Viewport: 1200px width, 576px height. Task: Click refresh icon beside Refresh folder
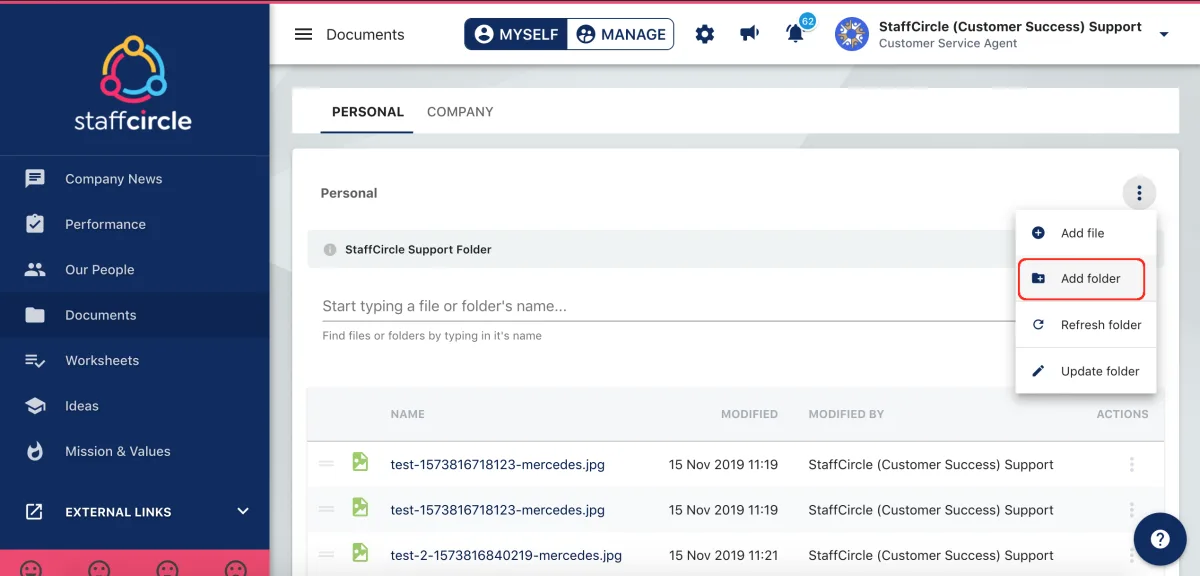tap(1038, 325)
